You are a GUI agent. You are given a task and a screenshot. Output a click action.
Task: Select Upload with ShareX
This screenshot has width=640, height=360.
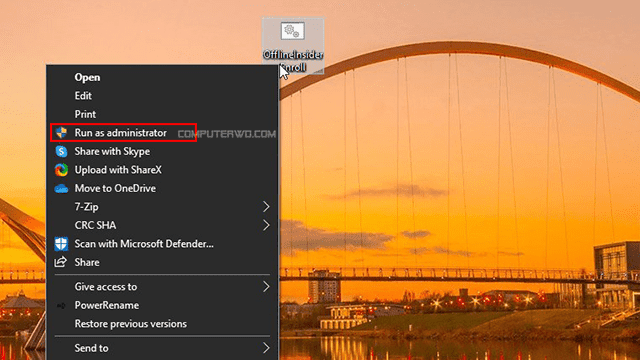coord(162,170)
